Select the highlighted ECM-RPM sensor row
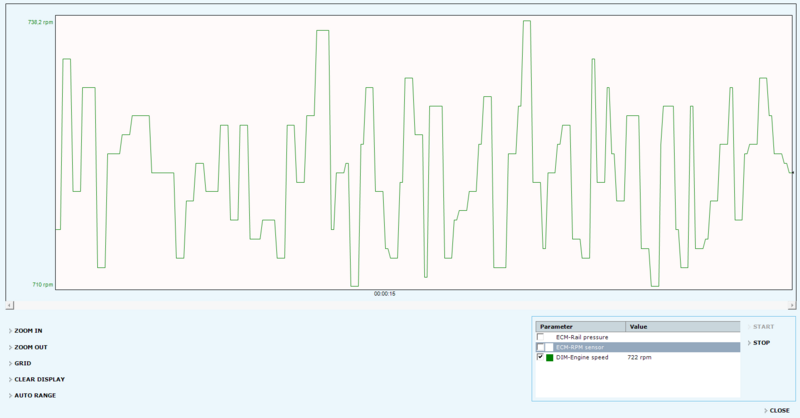Image resolution: width=800 pixels, height=418 pixels. (638, 347)
